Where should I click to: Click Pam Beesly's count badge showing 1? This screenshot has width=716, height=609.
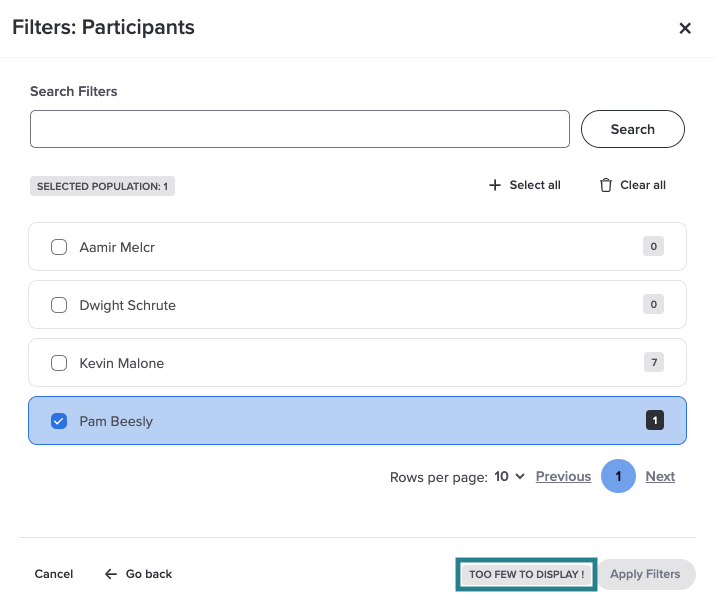coord(655,421)
